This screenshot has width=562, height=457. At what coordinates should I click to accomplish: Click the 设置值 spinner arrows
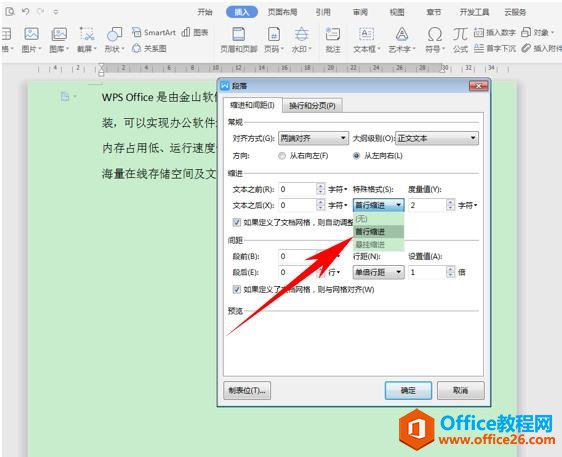pyautogui.click(x=451, y=272)
